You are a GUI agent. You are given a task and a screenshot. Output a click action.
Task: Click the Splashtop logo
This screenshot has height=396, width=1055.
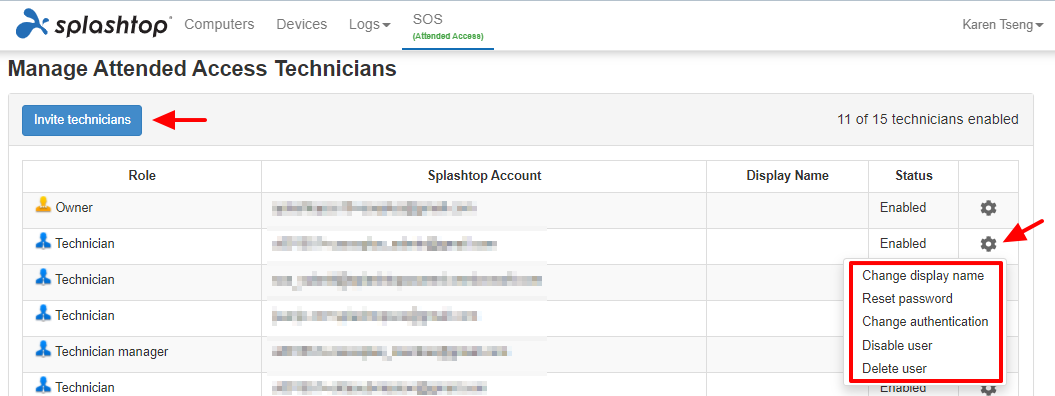[94, 24]
